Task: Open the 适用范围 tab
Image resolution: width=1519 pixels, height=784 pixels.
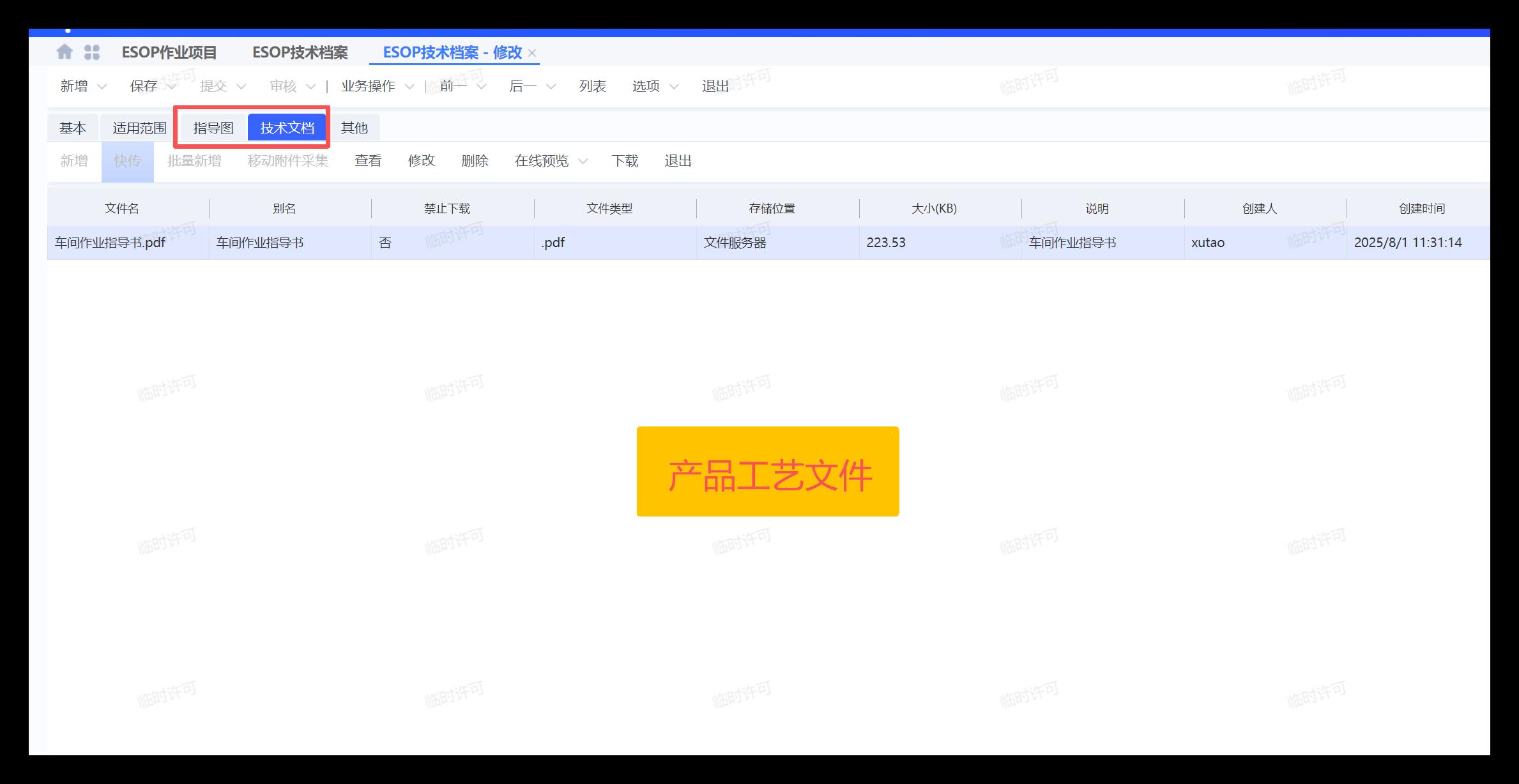Action: pyautogui.click(x=139, y=128)
